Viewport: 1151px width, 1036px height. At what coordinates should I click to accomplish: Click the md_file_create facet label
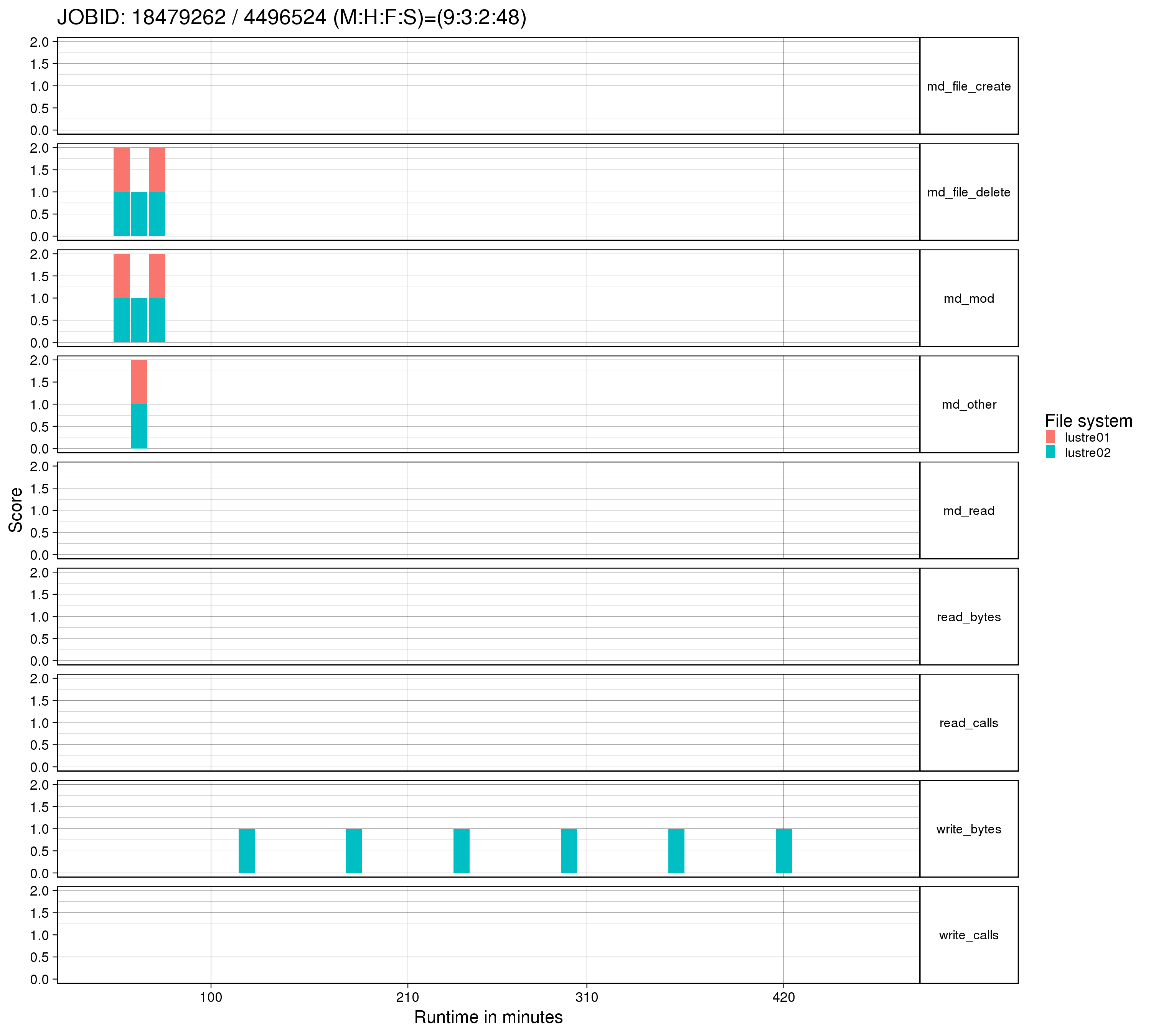(x=968, y=86)
